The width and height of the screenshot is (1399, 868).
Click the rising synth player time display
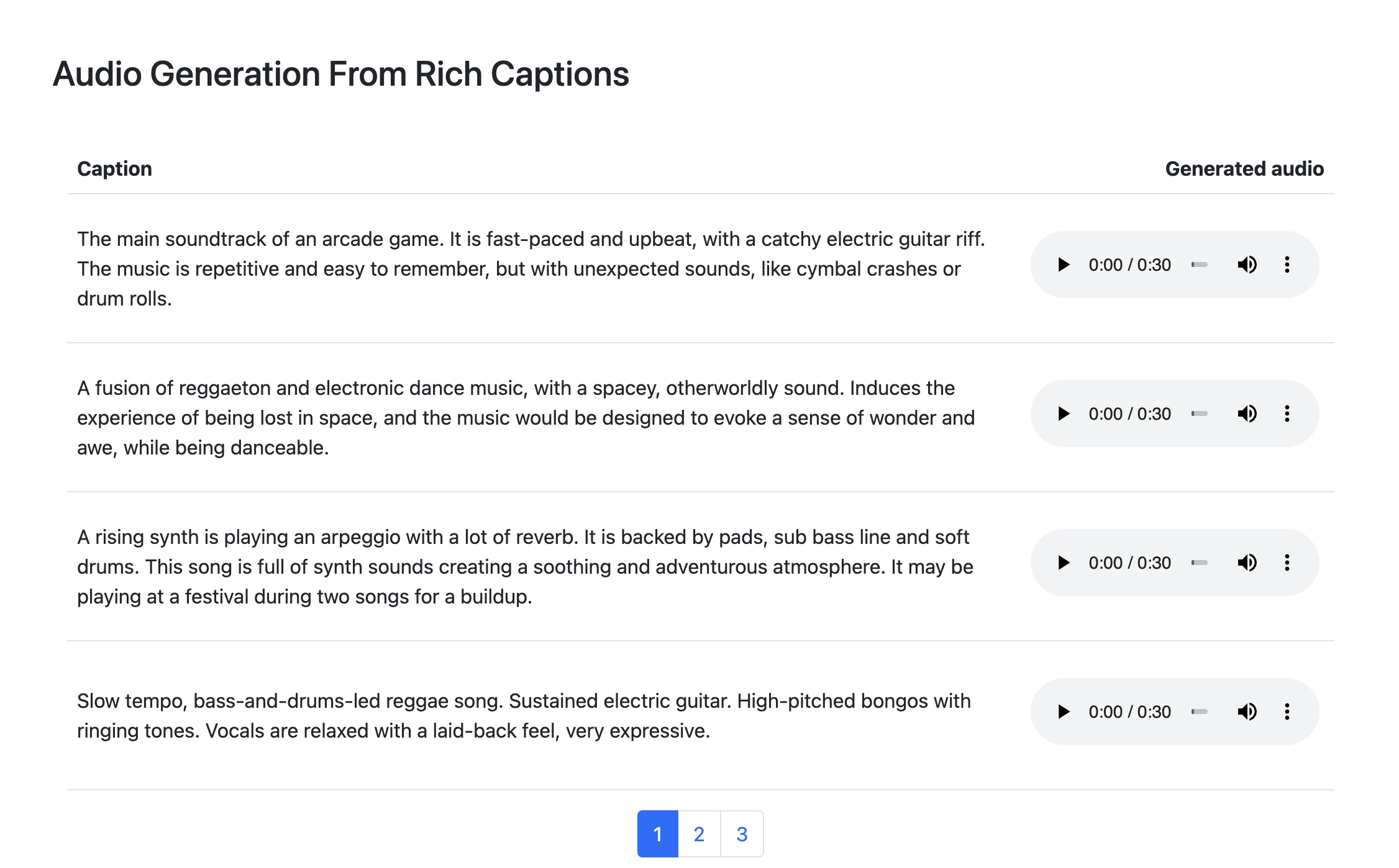click(1129, 563)
